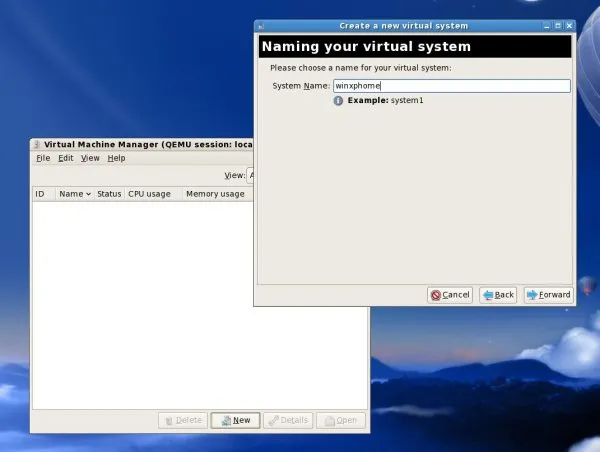Cancel the new virtual system wizard
600x452 pixels.
point(450,295)
